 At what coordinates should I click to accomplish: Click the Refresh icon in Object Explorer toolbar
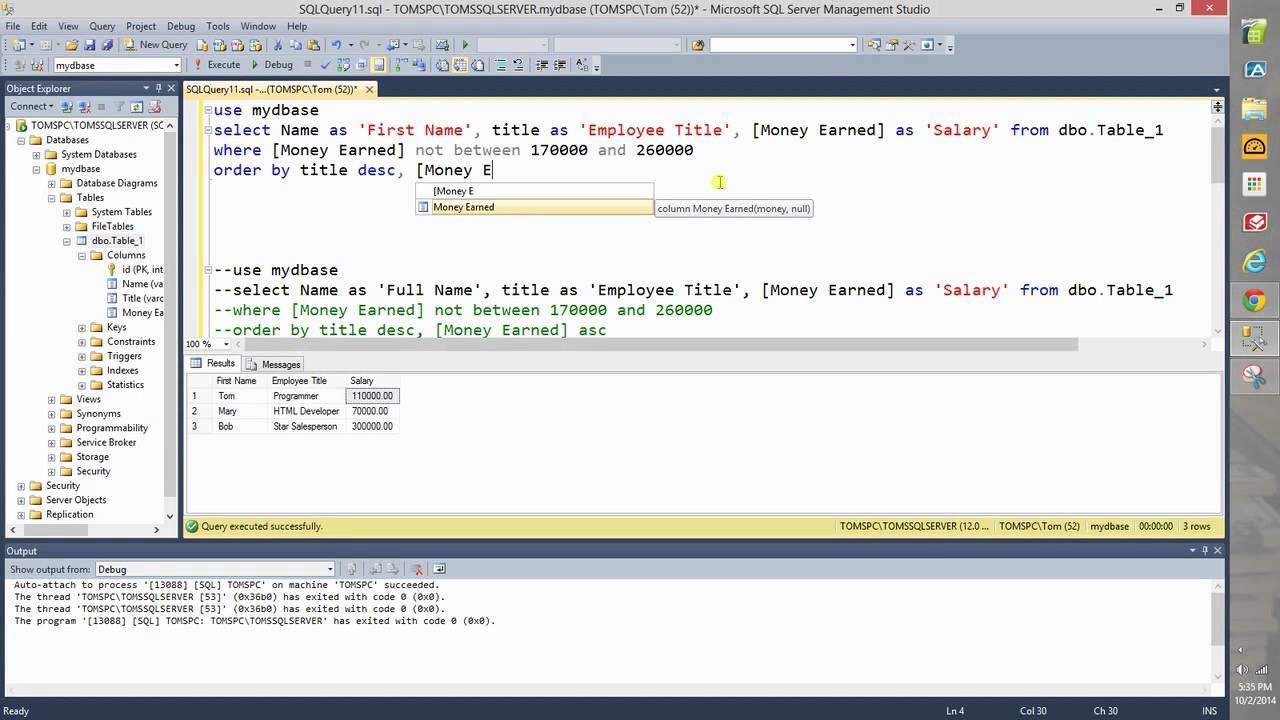pyautogui.click(x=138, y=106)
